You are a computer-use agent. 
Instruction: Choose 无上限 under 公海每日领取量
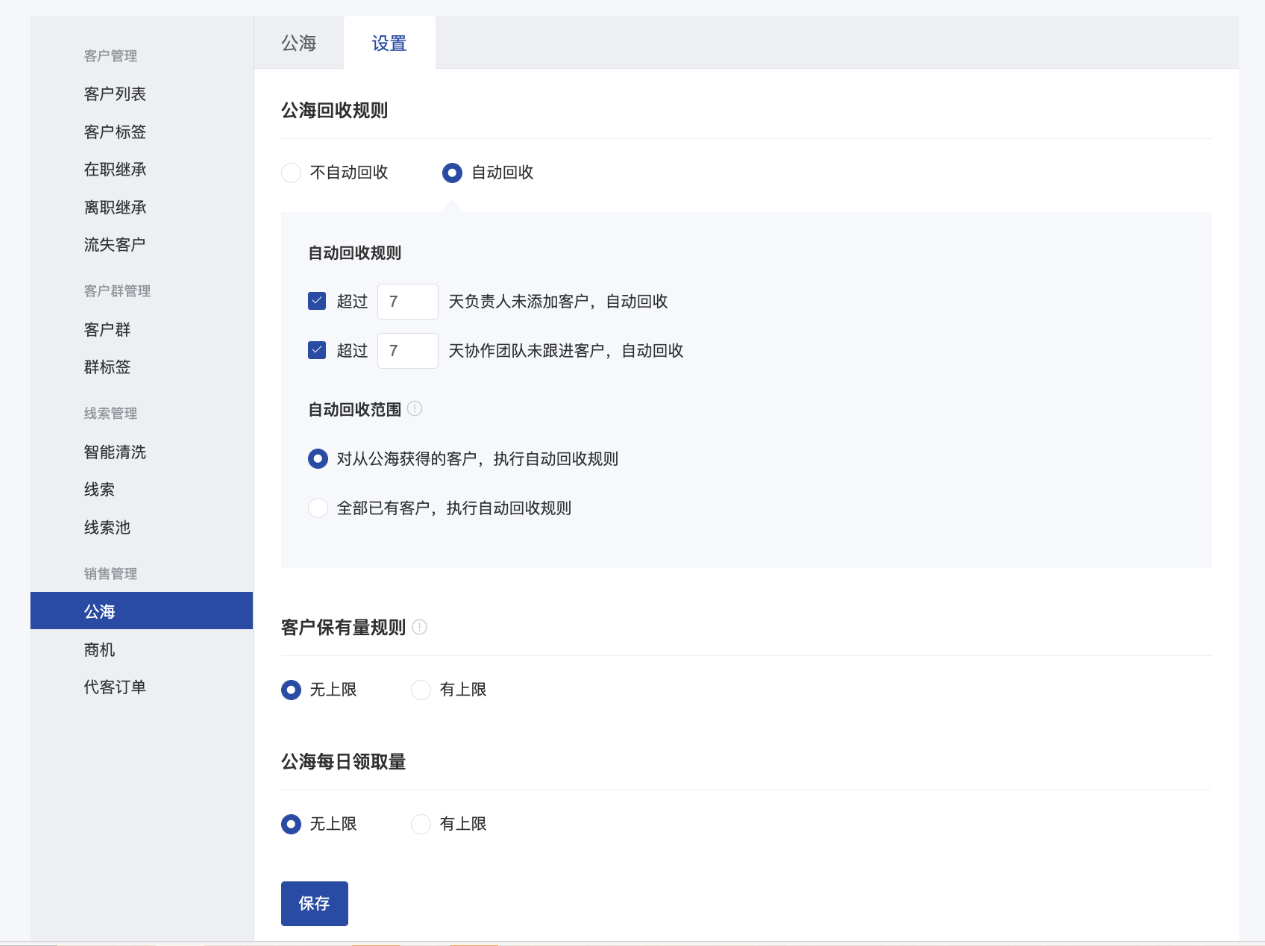pyautogui.click(x=291, y=824)
